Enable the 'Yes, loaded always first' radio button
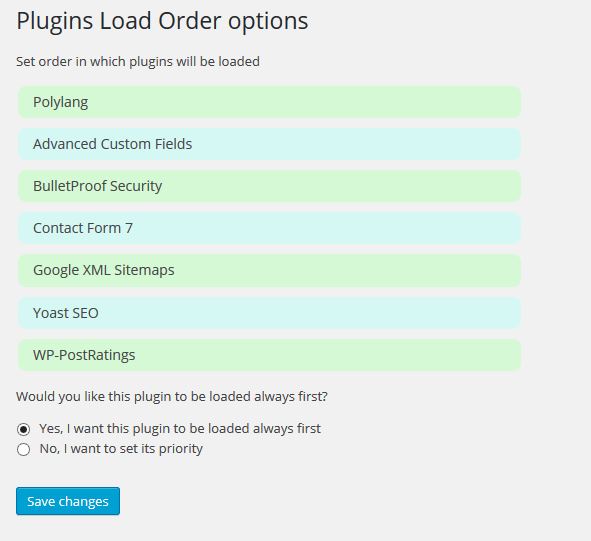 click(x=23, y=429)
